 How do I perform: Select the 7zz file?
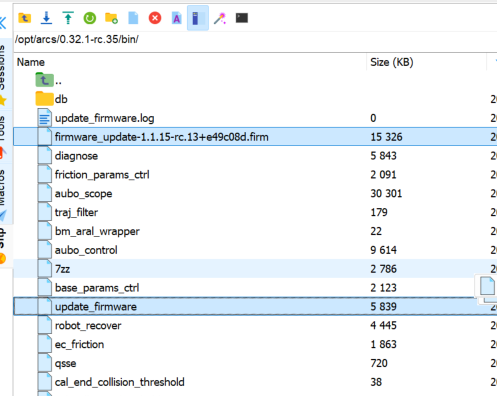click(255, 269)
